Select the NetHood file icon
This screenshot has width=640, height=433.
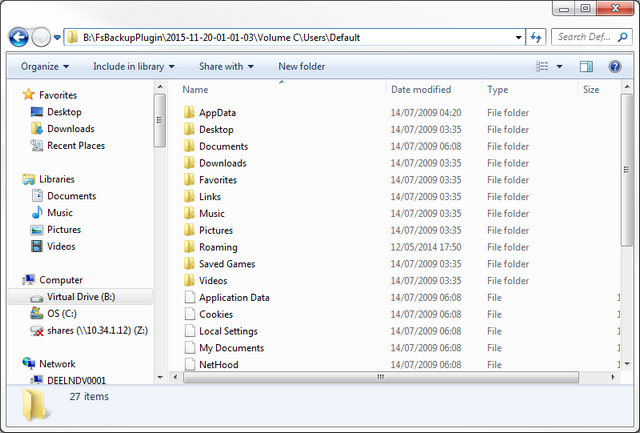click(189, 364)
